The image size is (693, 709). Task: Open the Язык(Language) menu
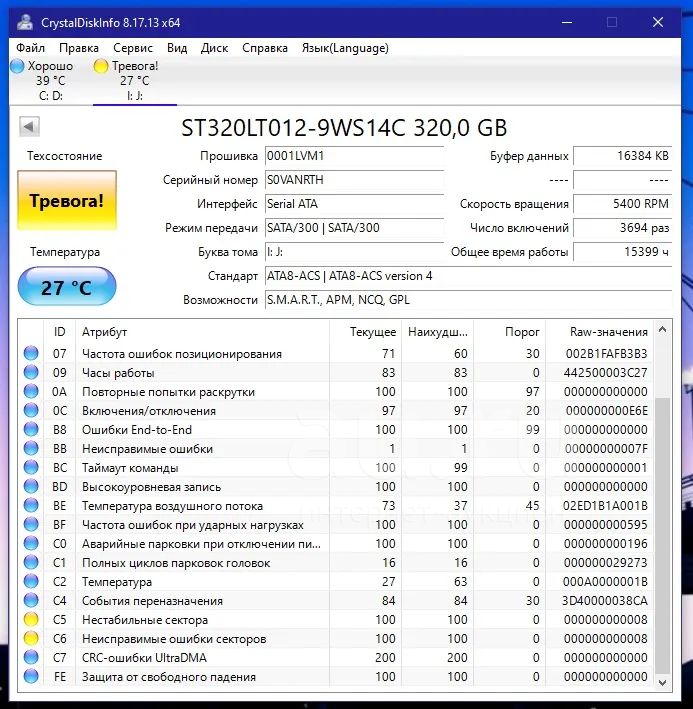tap(345, 48)
